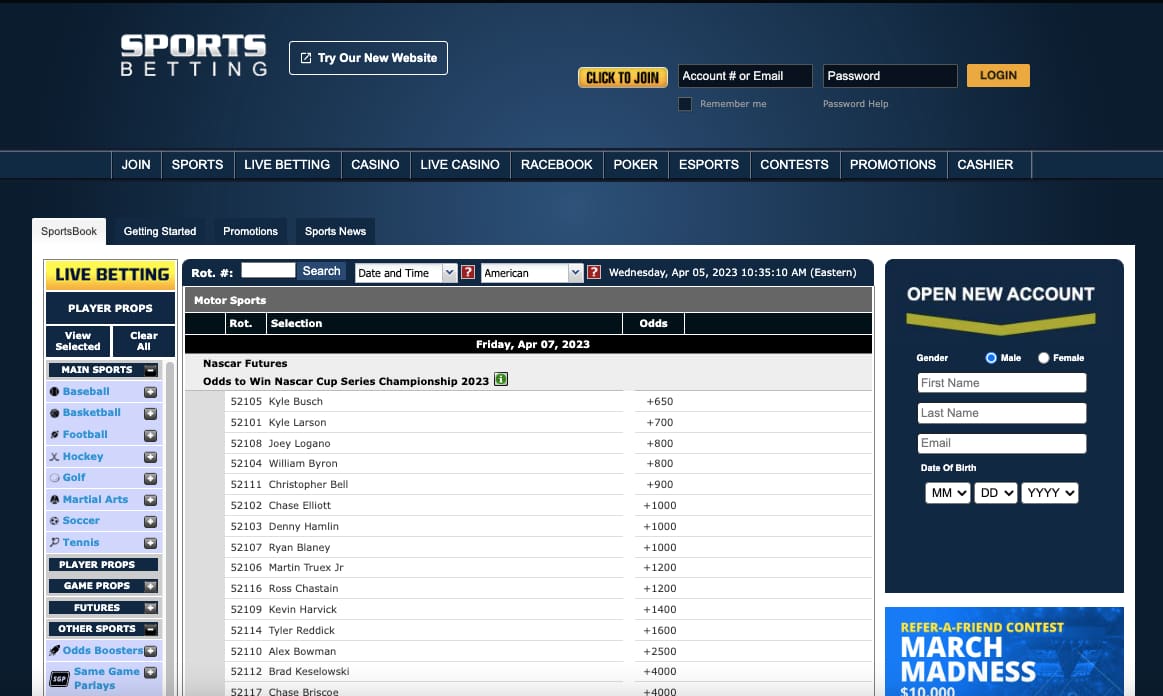Check the Remember me checkbox
Image resolution: width=1163 pixels, height=696 pixels.
tap(685, 104)
